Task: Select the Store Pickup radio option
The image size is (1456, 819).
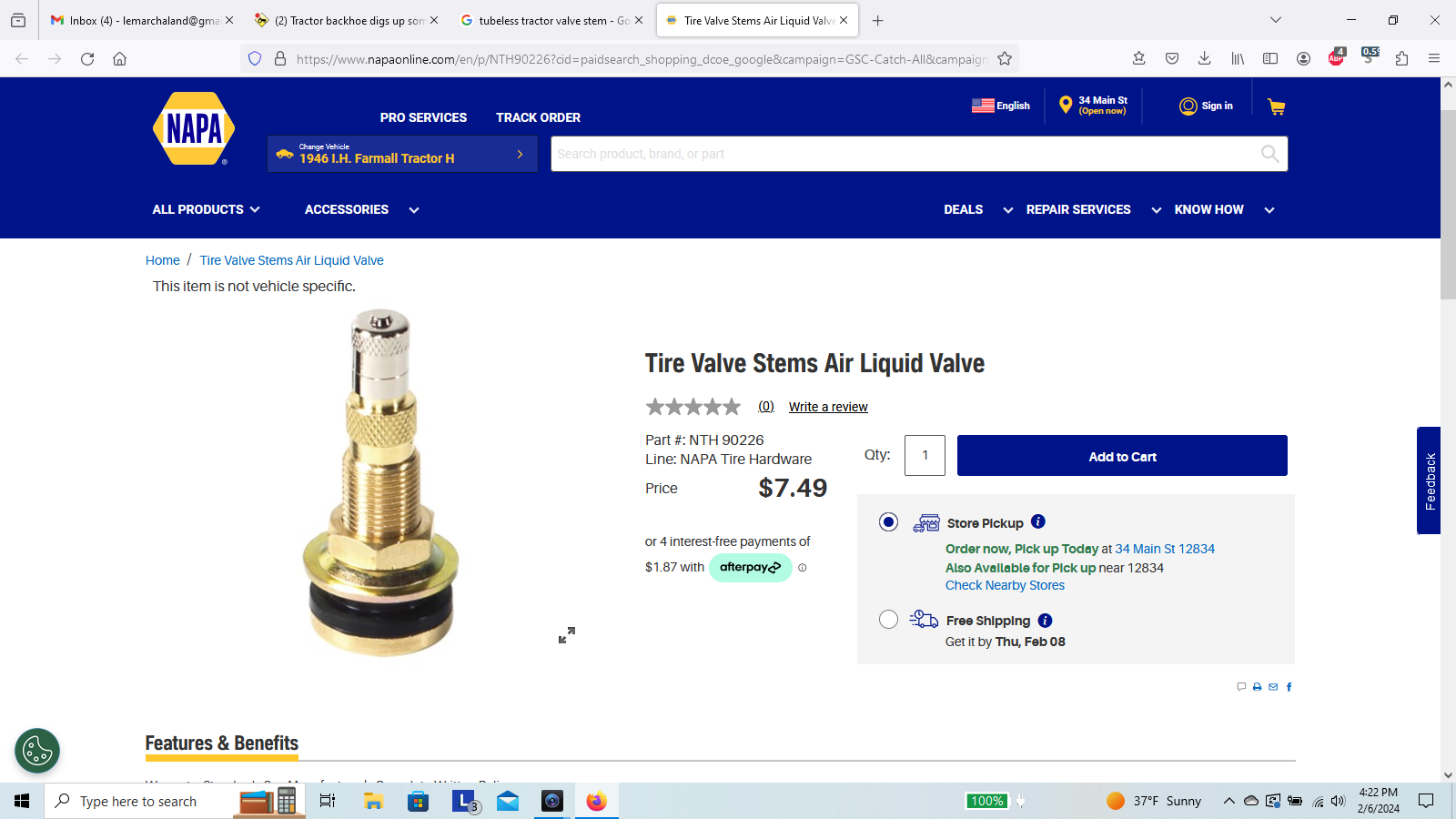Action: pos(888,521)
